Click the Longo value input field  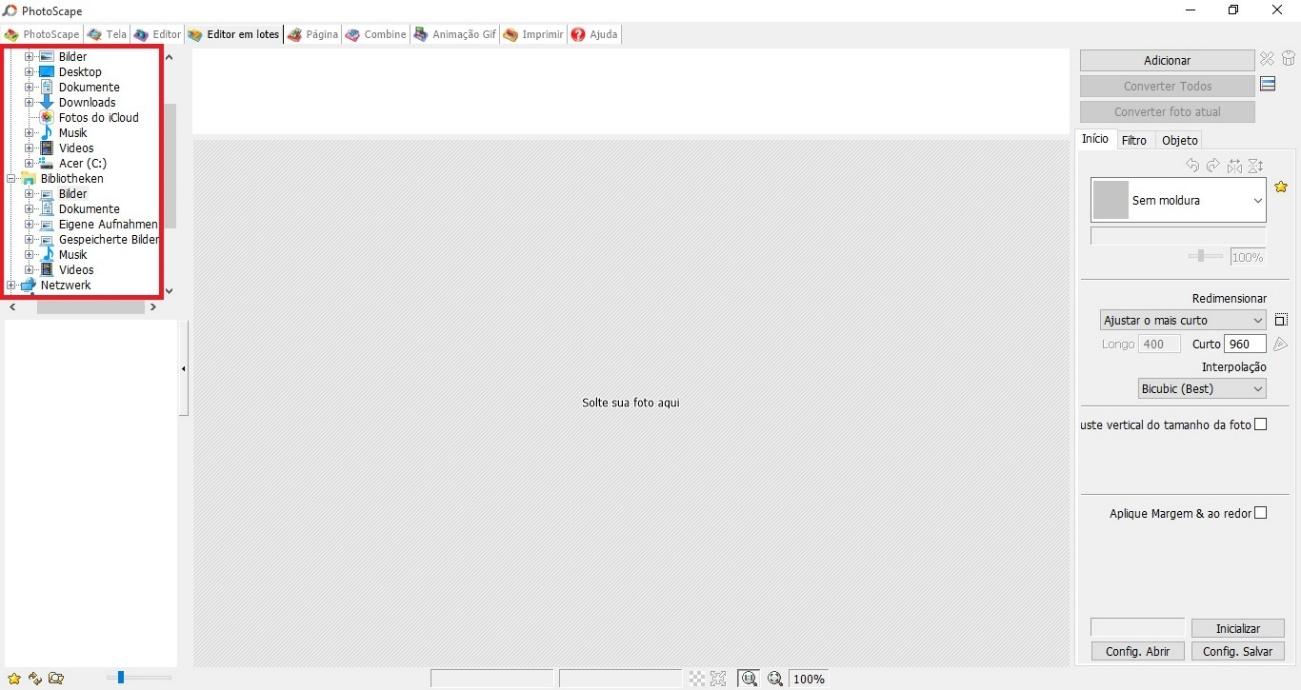1159,344
